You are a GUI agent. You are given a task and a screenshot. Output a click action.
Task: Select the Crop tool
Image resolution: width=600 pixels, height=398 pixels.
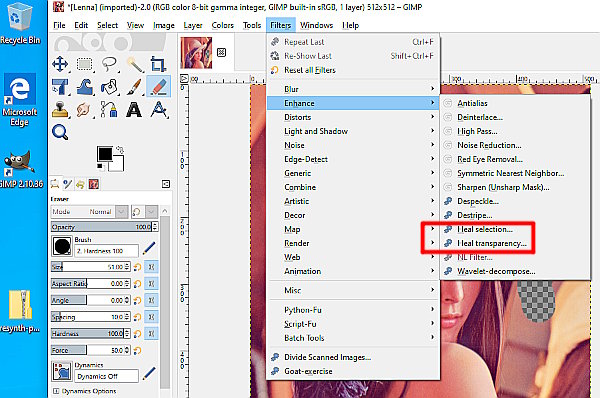point(158,64)
